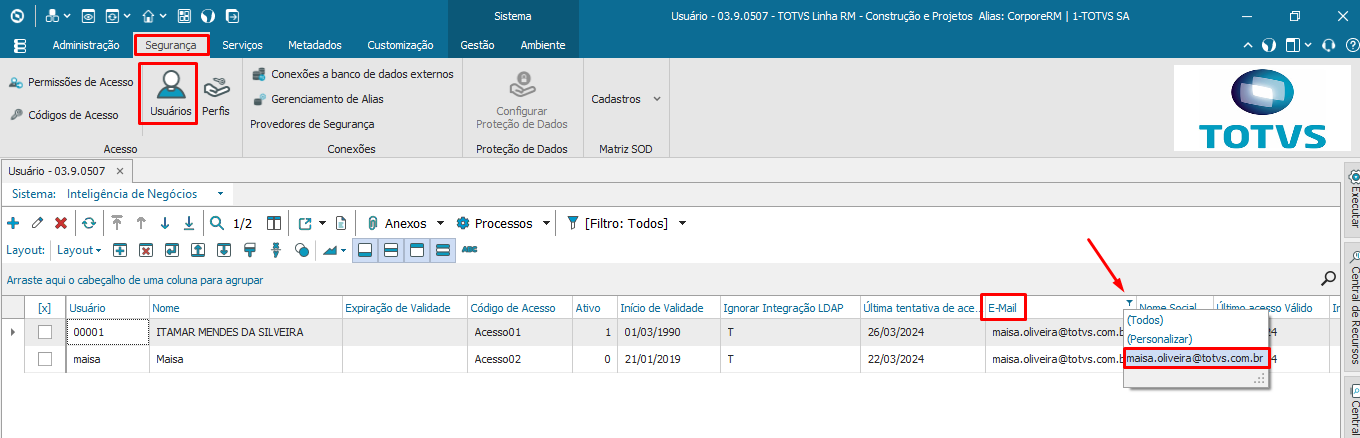Toggle first panel layout button (bottom band)

tap(366, 250)
